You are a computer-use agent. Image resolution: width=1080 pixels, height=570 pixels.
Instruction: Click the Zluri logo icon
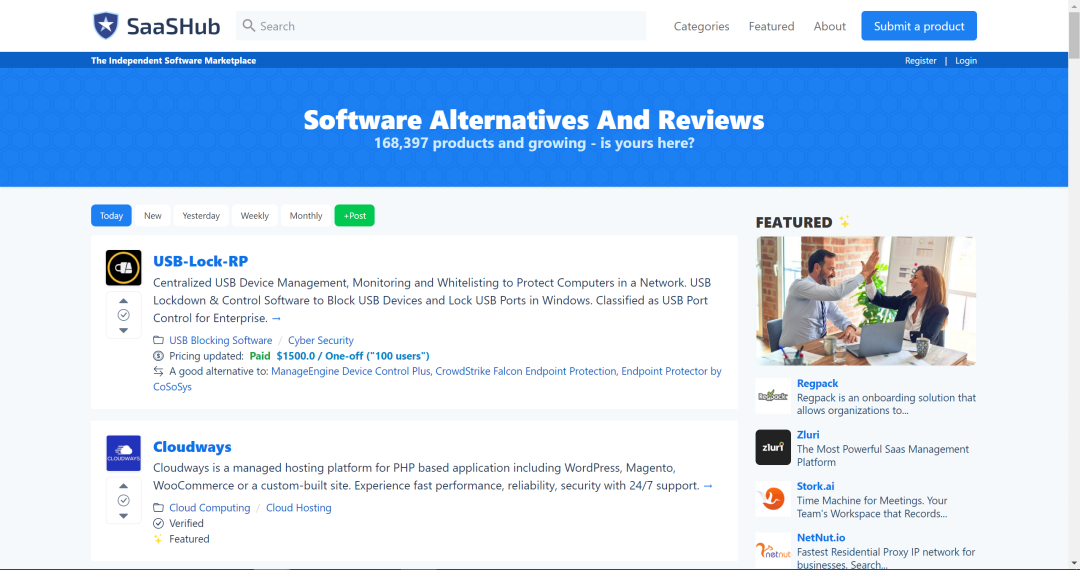pyautogui.click(x=773, y=447)
